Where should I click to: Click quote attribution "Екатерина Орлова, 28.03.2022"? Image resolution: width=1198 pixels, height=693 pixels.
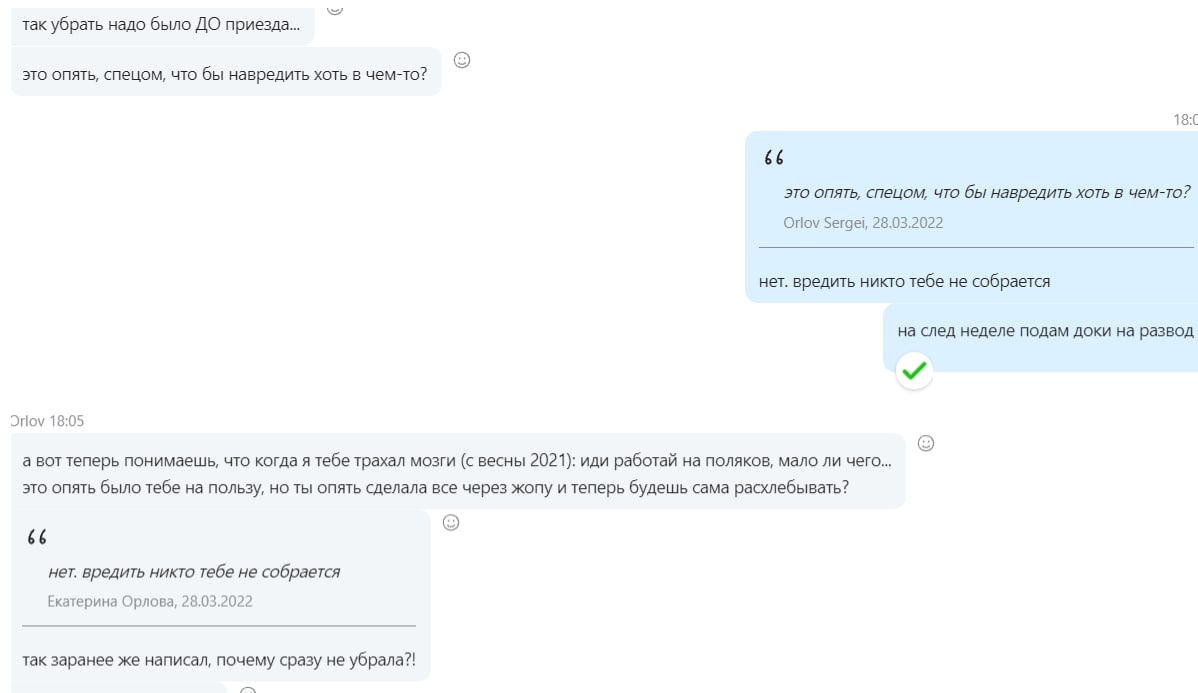[x=150, y=601]
